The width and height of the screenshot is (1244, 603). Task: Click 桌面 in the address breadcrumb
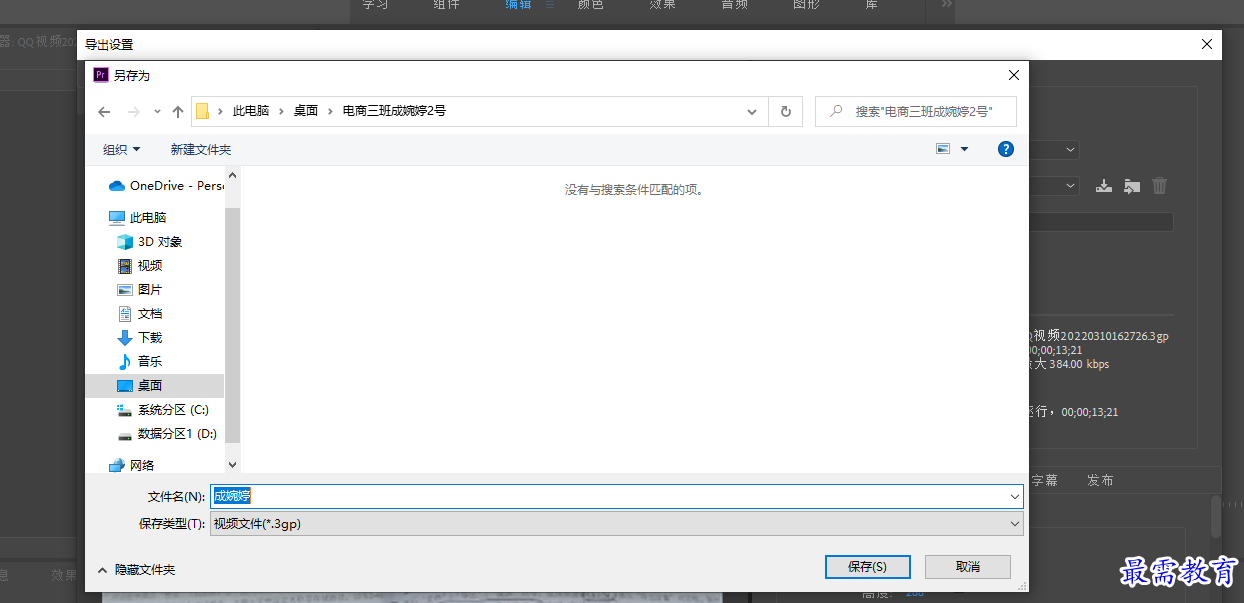(x=306, y=111)
